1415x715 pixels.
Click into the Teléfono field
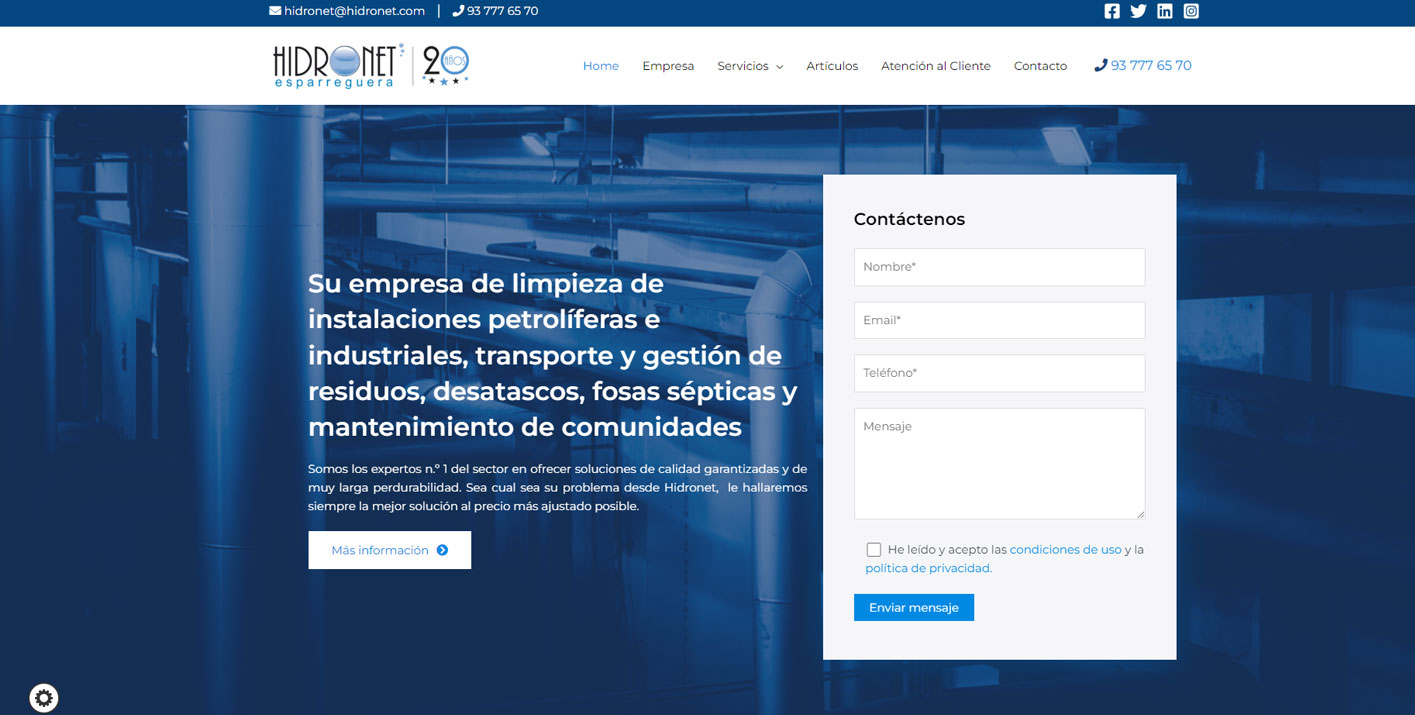(999, 373)
